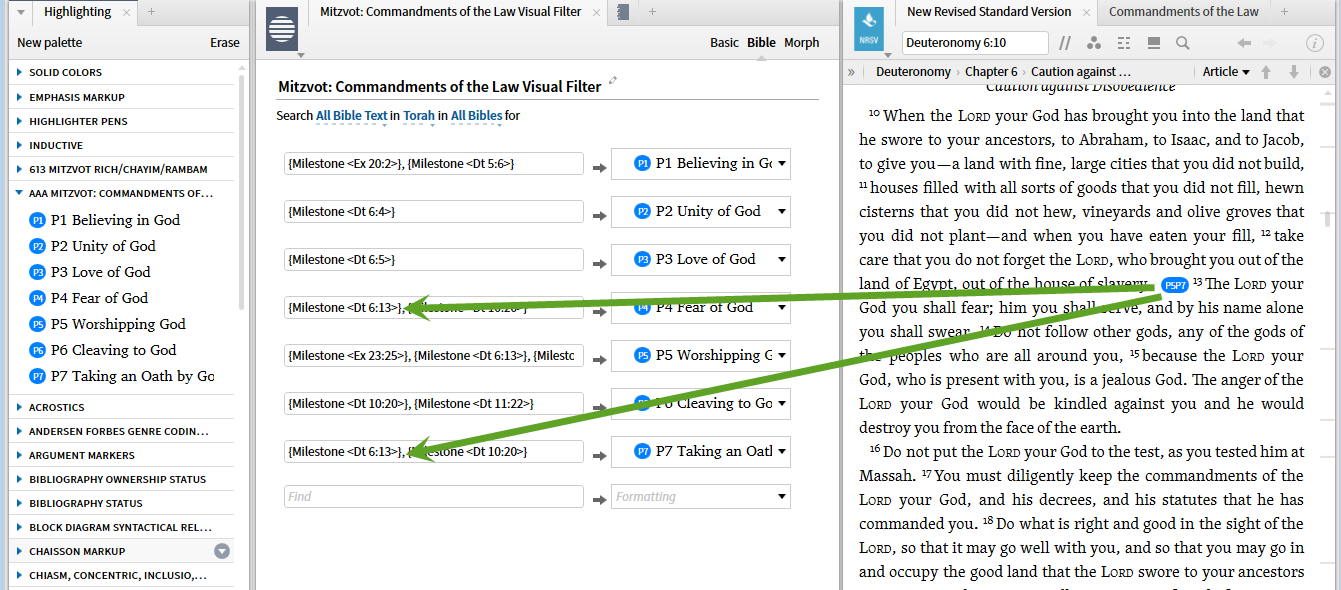This screenshot has height=590, width=1341.
Task: Click the P5P7 highlight badge in verse 13
Action: [x=1175, y=285]
